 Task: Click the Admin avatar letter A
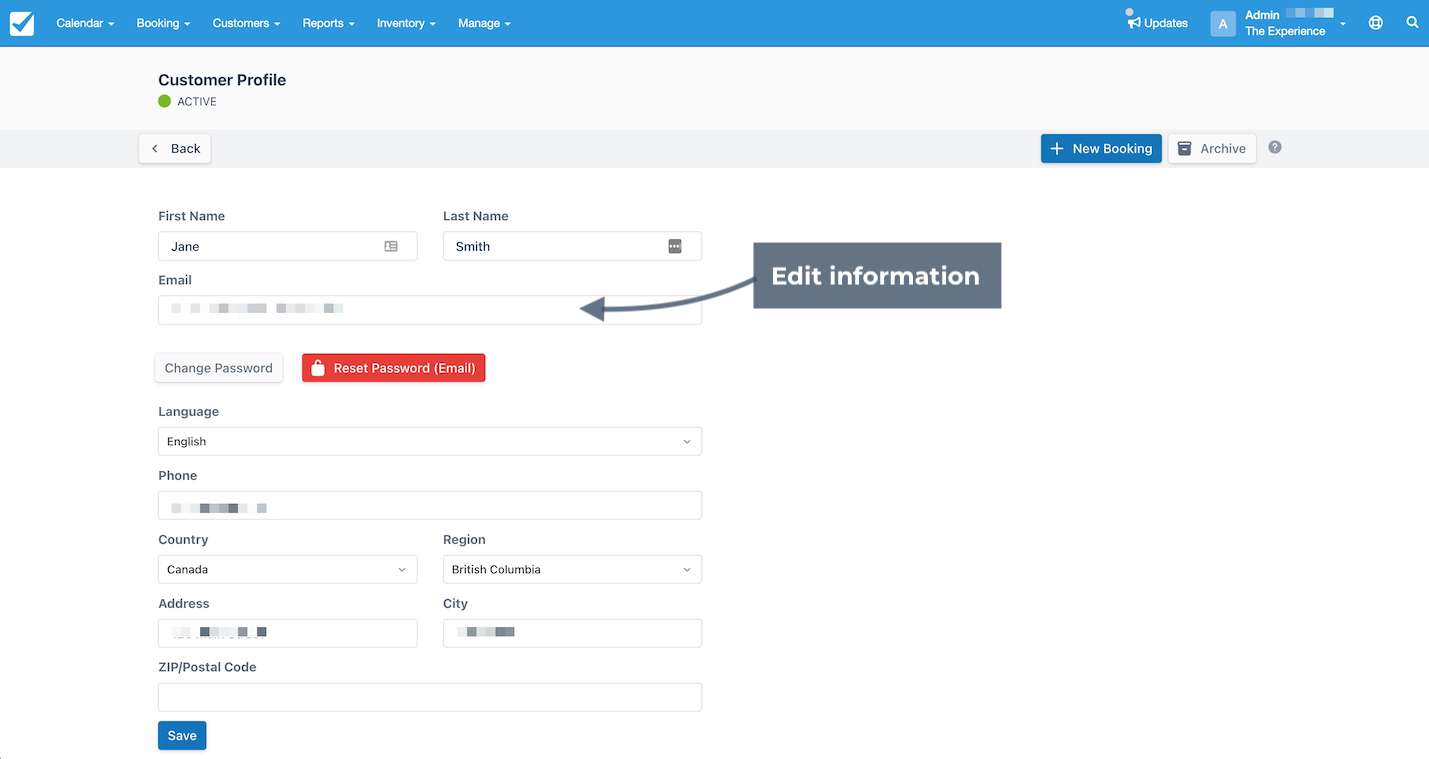(1223, 24)
